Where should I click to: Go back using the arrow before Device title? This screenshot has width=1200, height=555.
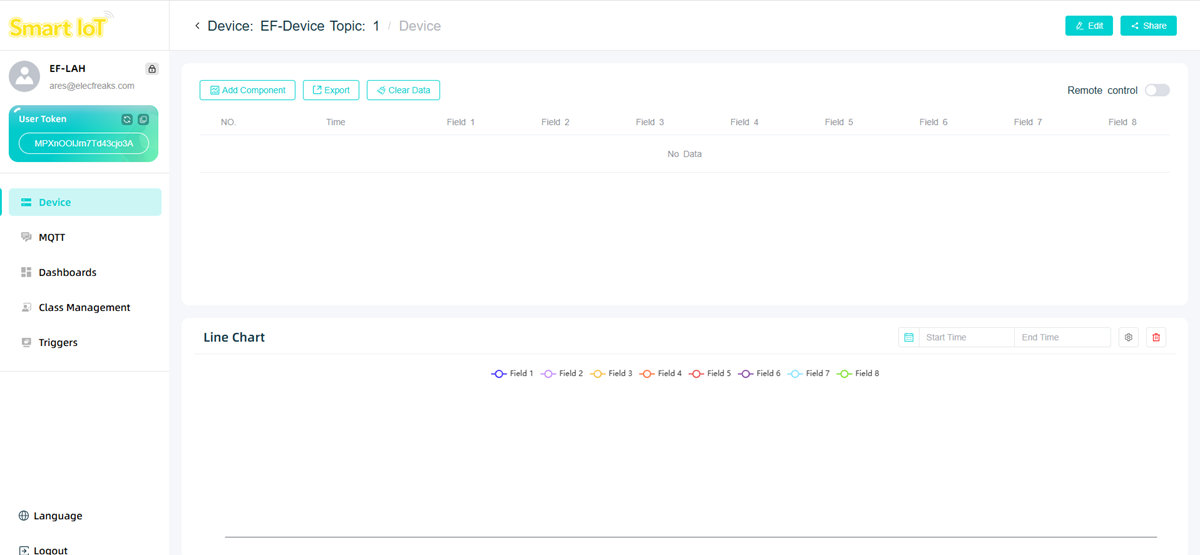[x=197, y=26]
